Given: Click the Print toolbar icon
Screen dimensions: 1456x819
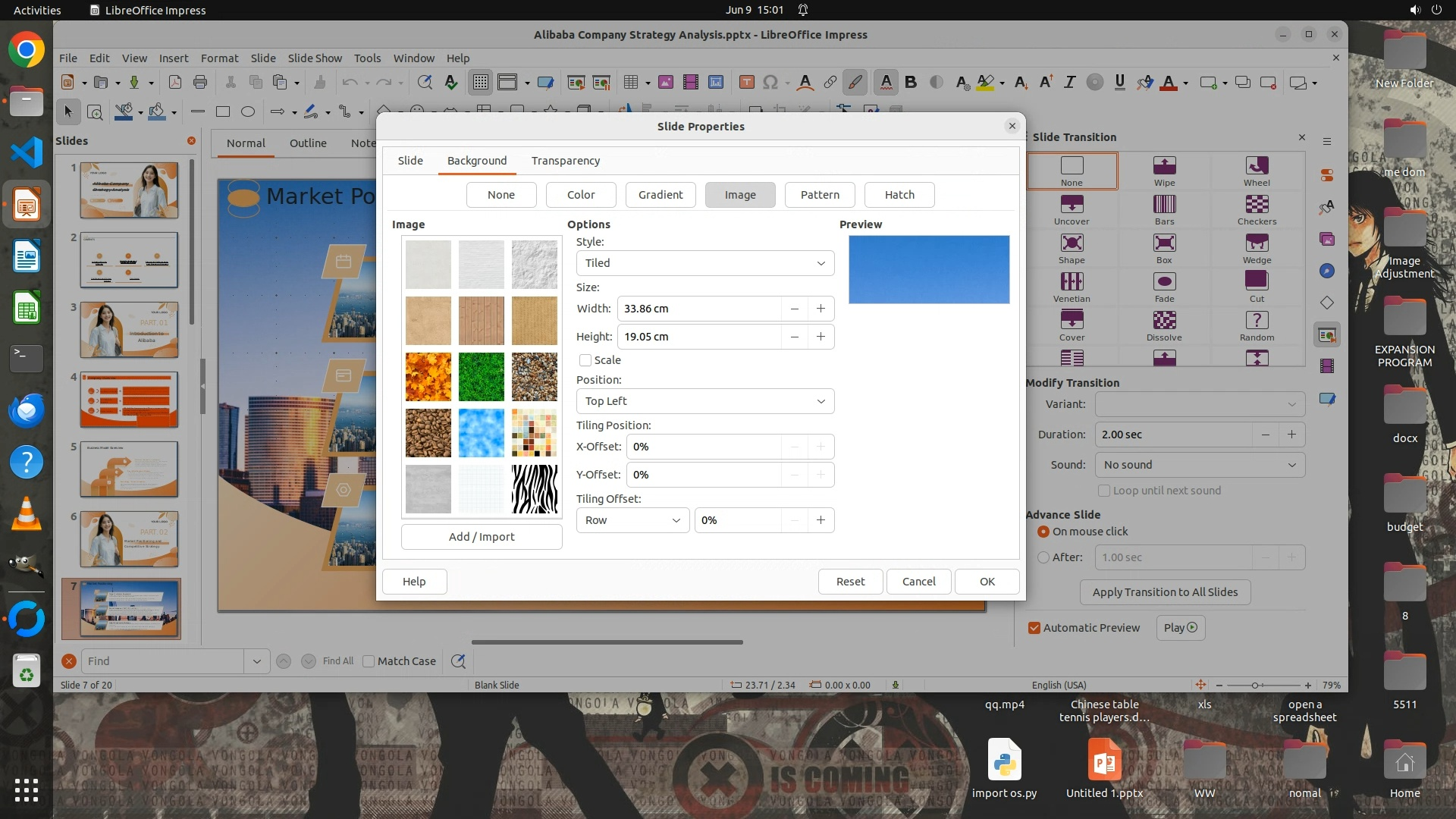Looking at the screenshot, I should 200,82.
